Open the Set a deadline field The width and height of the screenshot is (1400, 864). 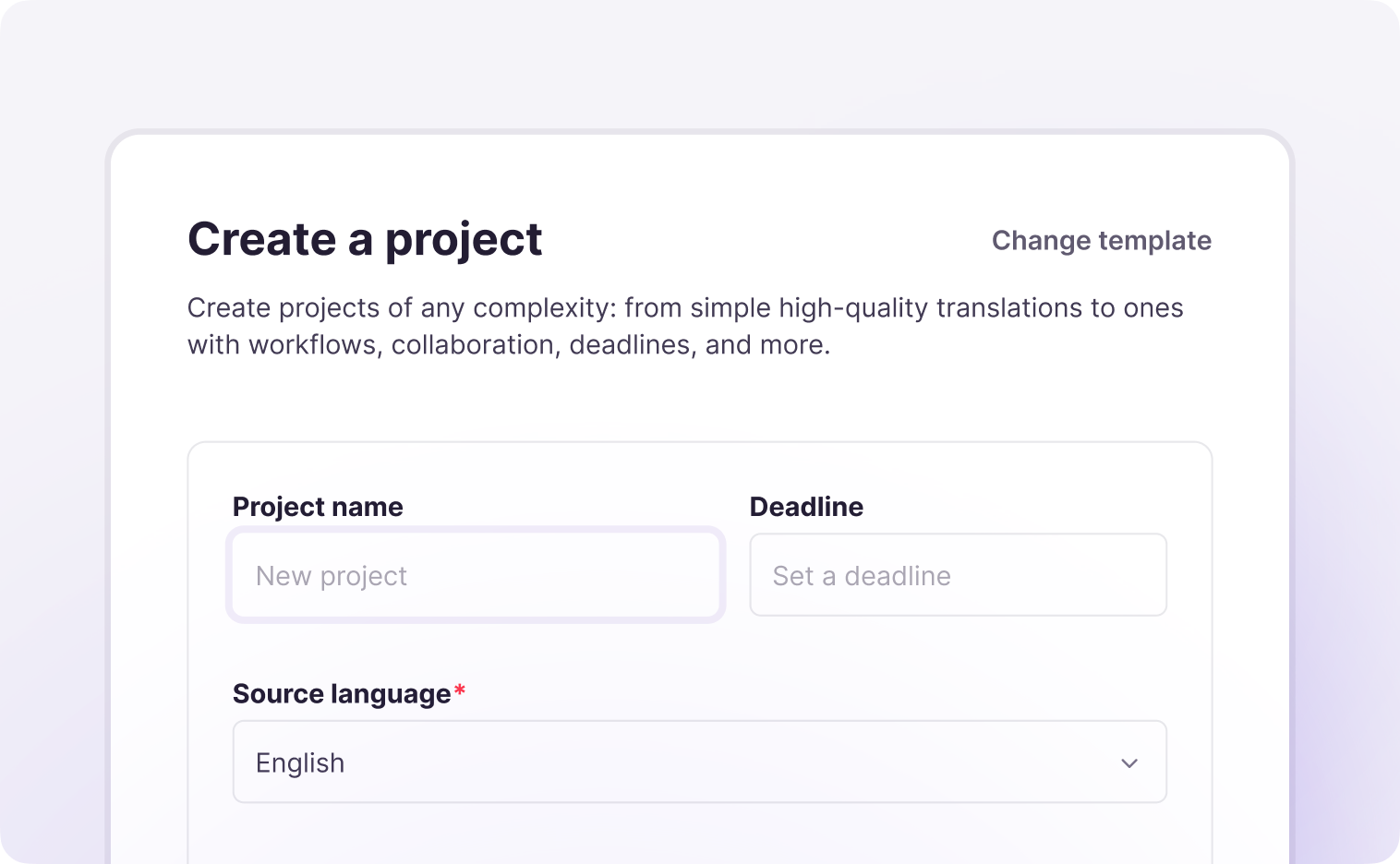click(959, 575)
